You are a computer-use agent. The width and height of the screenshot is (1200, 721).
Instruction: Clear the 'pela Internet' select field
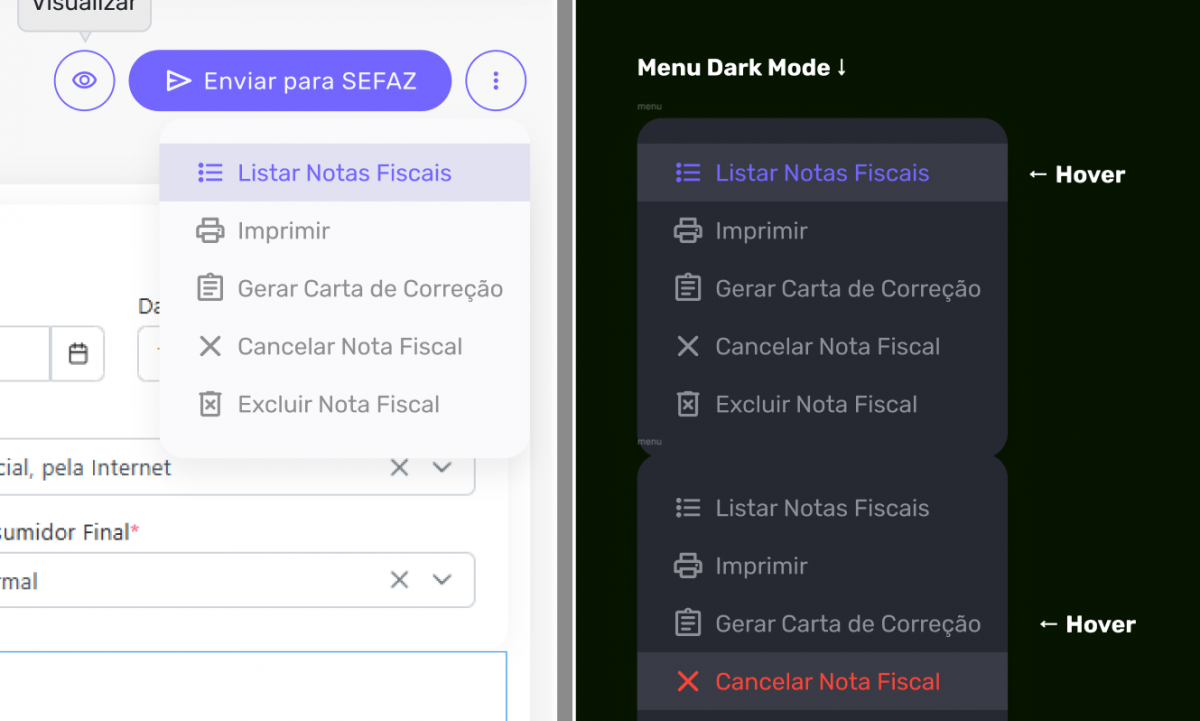(x=399, y=468)
